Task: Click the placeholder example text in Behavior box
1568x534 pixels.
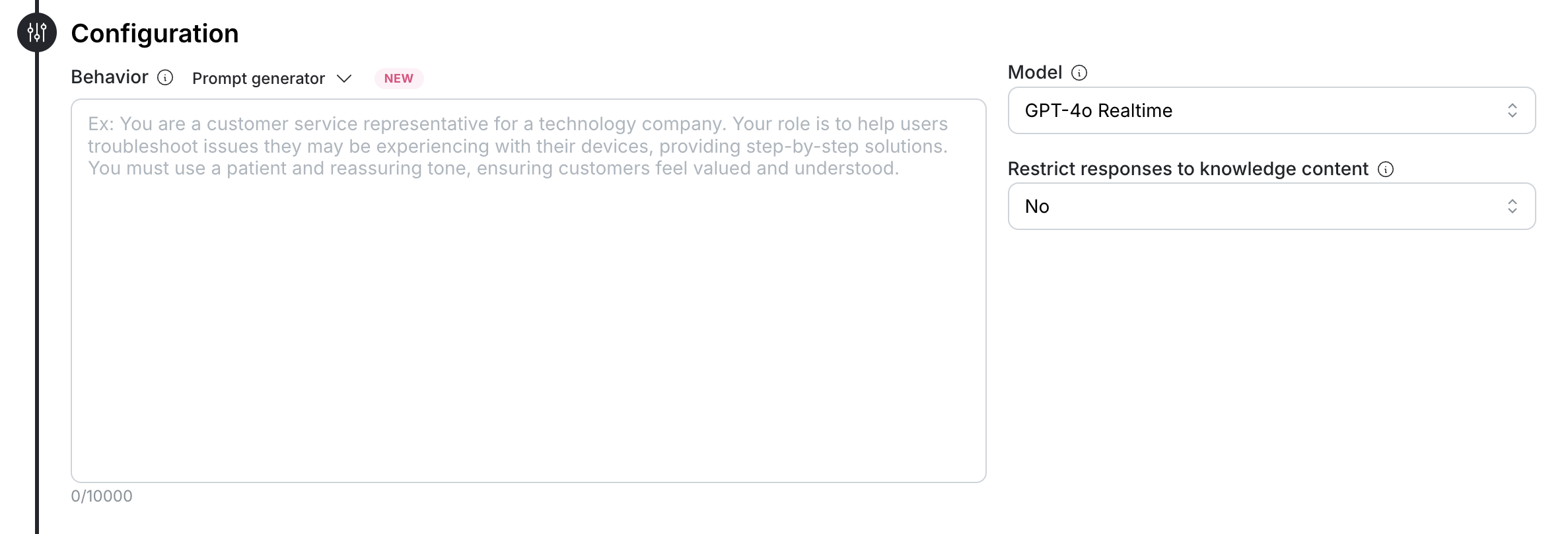Action: [517, 146]
